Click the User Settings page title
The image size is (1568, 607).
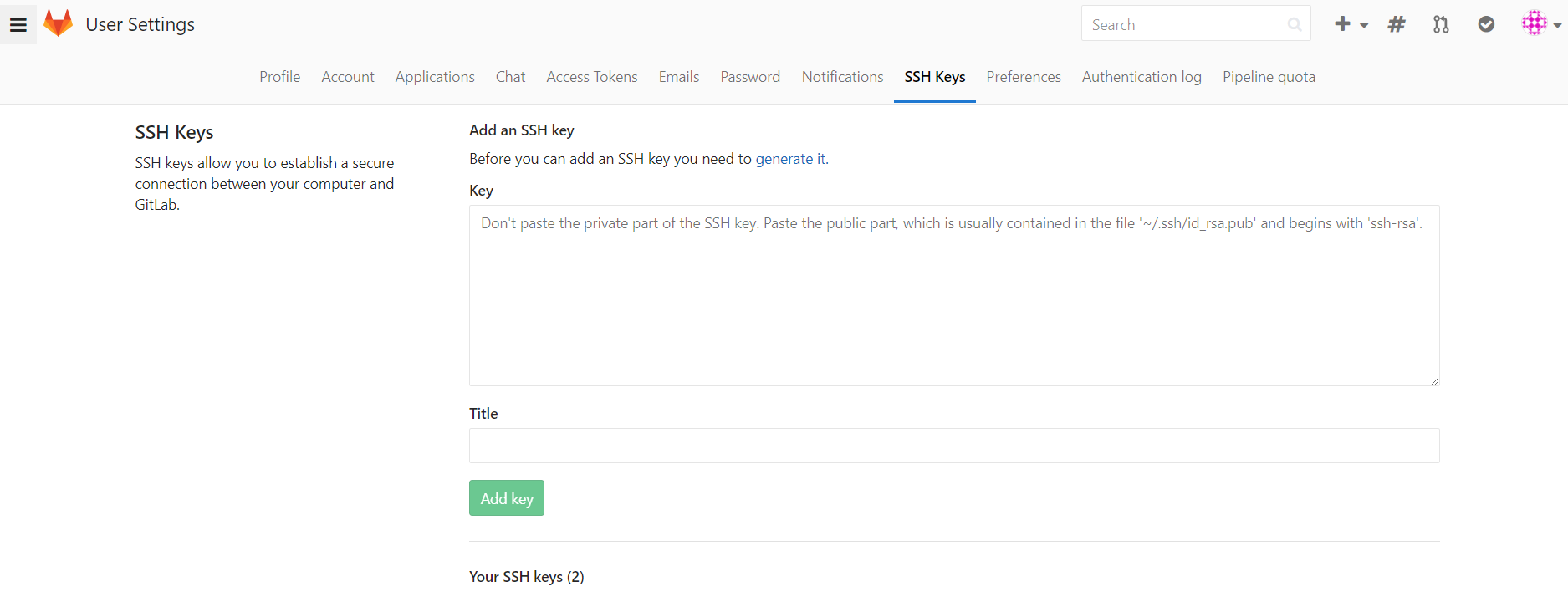(140, 24)
